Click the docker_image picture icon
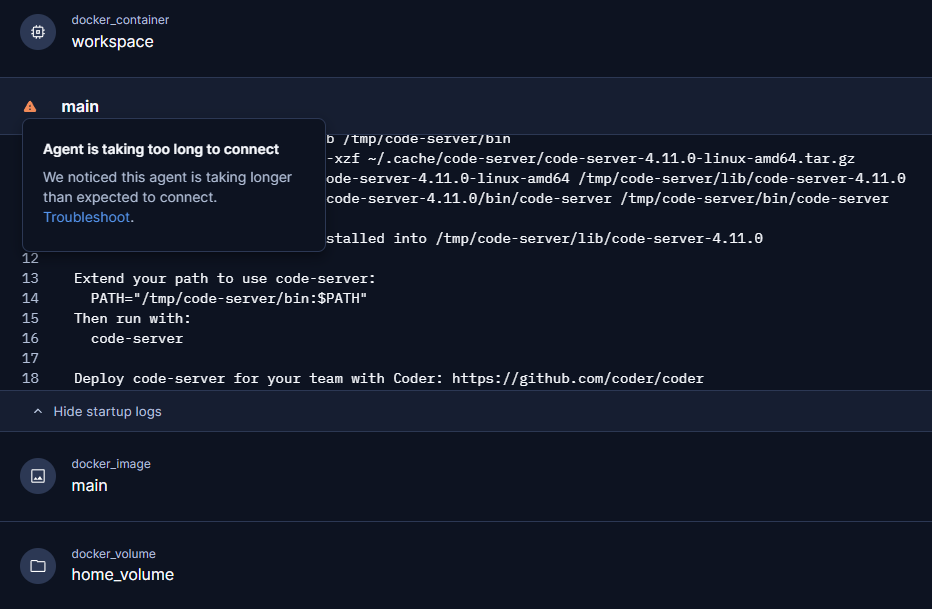 [x=38, y=476]
